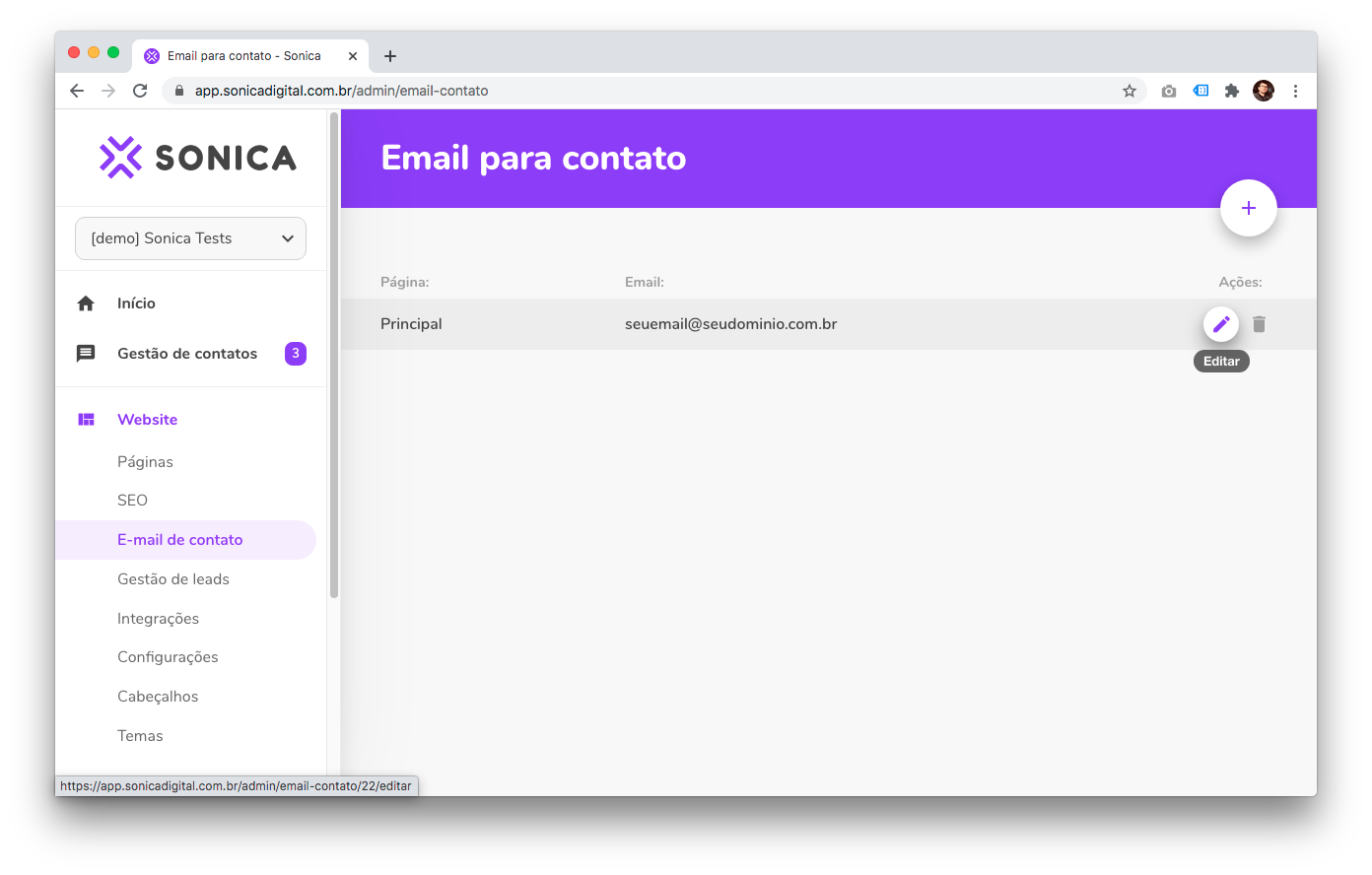This screenshot has width=1372, height=875.
Task: Click the sidebar vertical scrollbar
Action: coord(334,355)
